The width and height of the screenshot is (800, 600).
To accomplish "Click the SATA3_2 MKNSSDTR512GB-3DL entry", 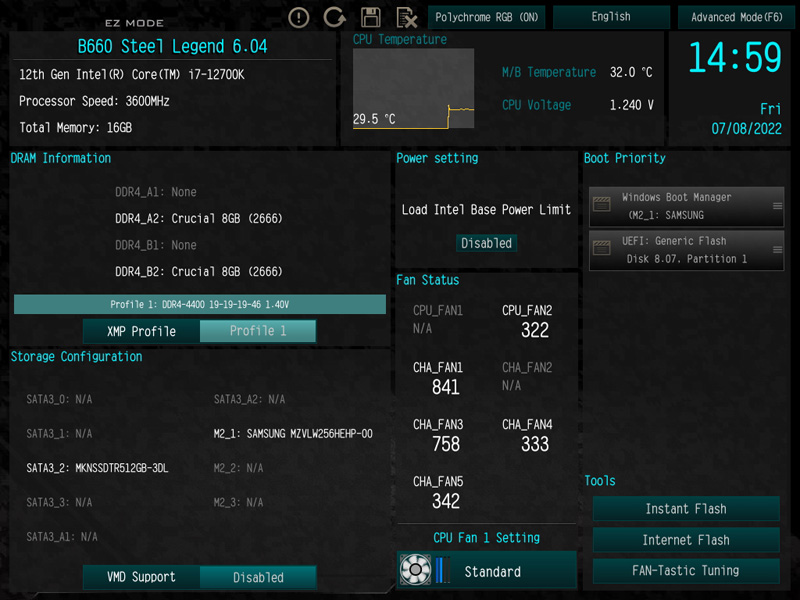I will coord(97,468).
